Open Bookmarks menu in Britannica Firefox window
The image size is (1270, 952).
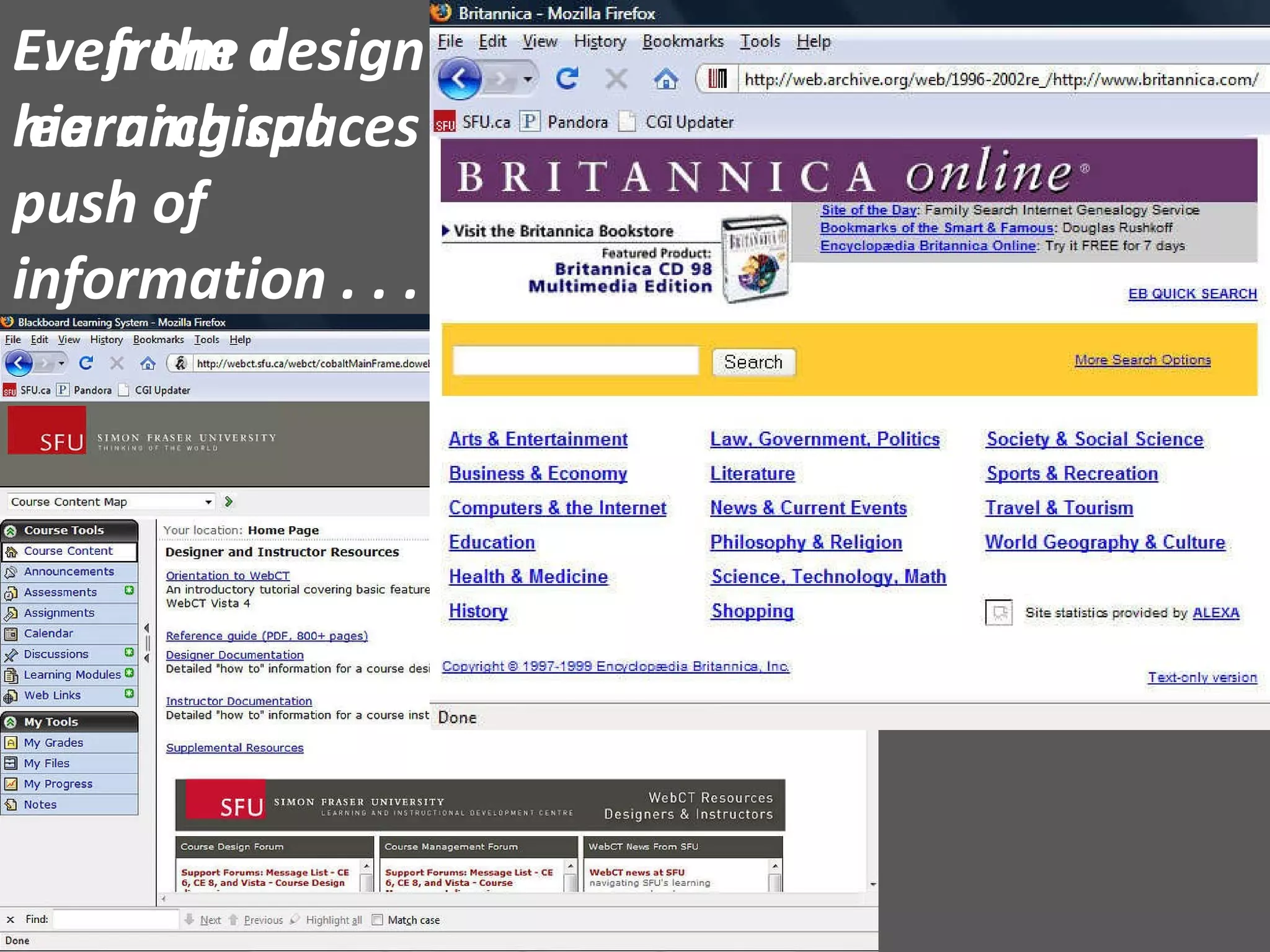click(x=683, y=42)
